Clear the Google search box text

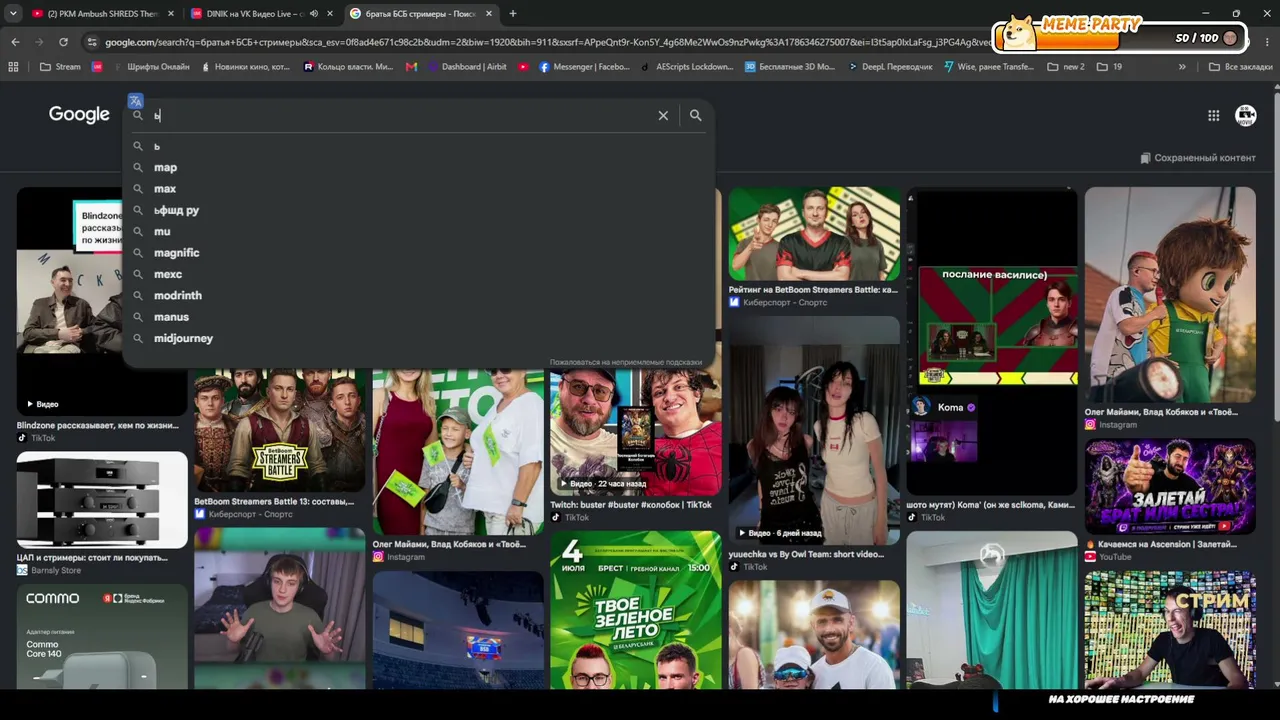tap(663, 115)
